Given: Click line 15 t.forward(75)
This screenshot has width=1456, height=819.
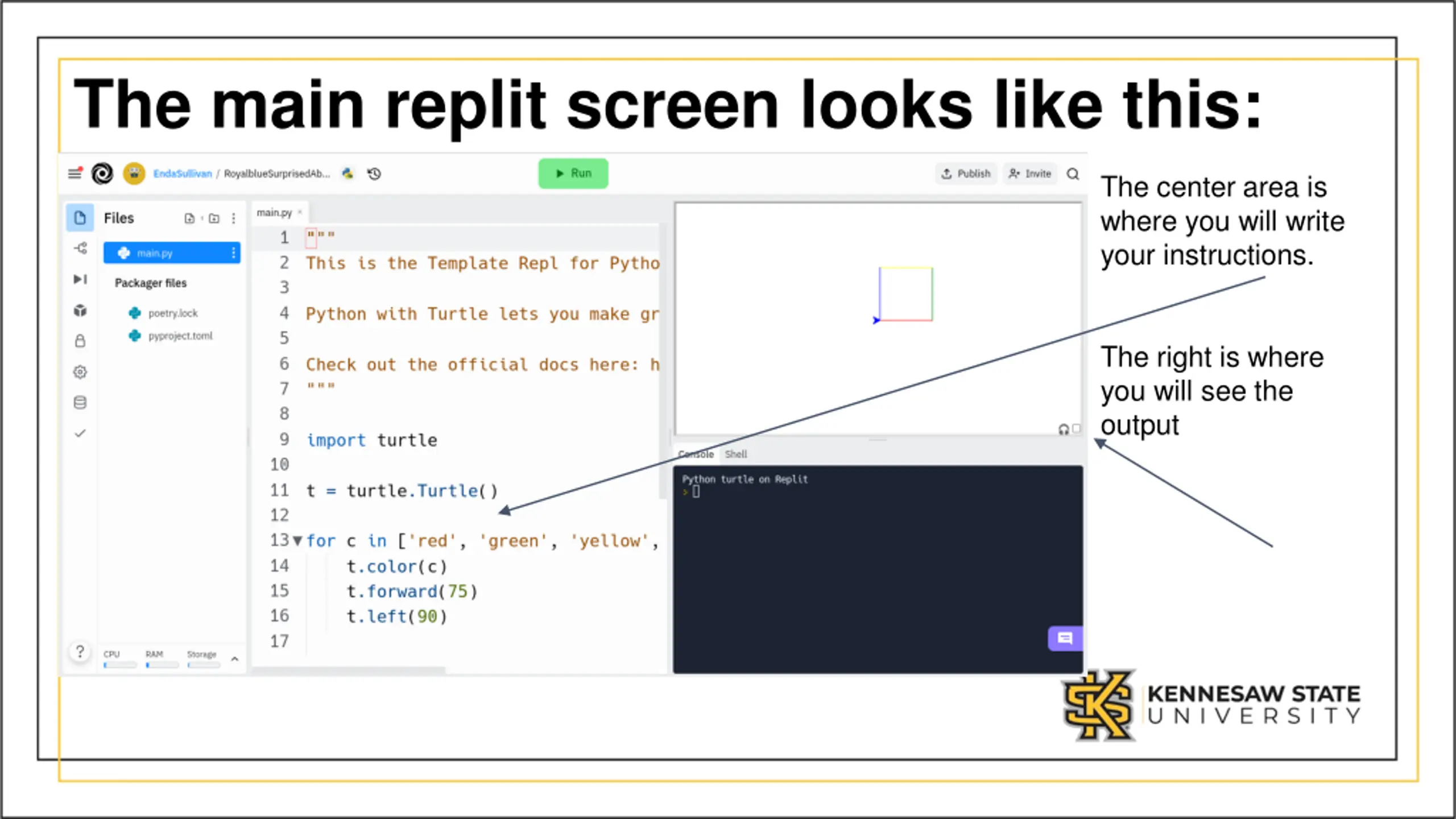Looking at the screenshot, I should pos(412,591).
